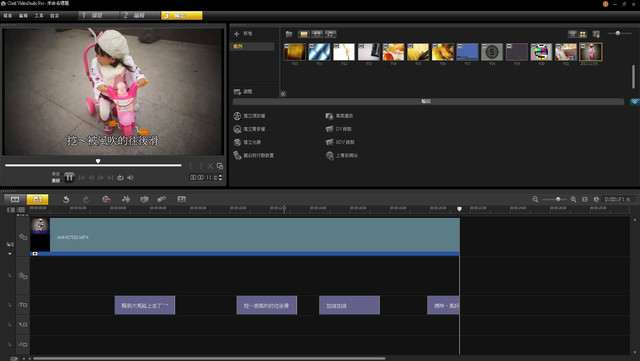Open the Record/Capture option
The height and width of the screenshot is (361, 640).
click(x=106, y=199)
